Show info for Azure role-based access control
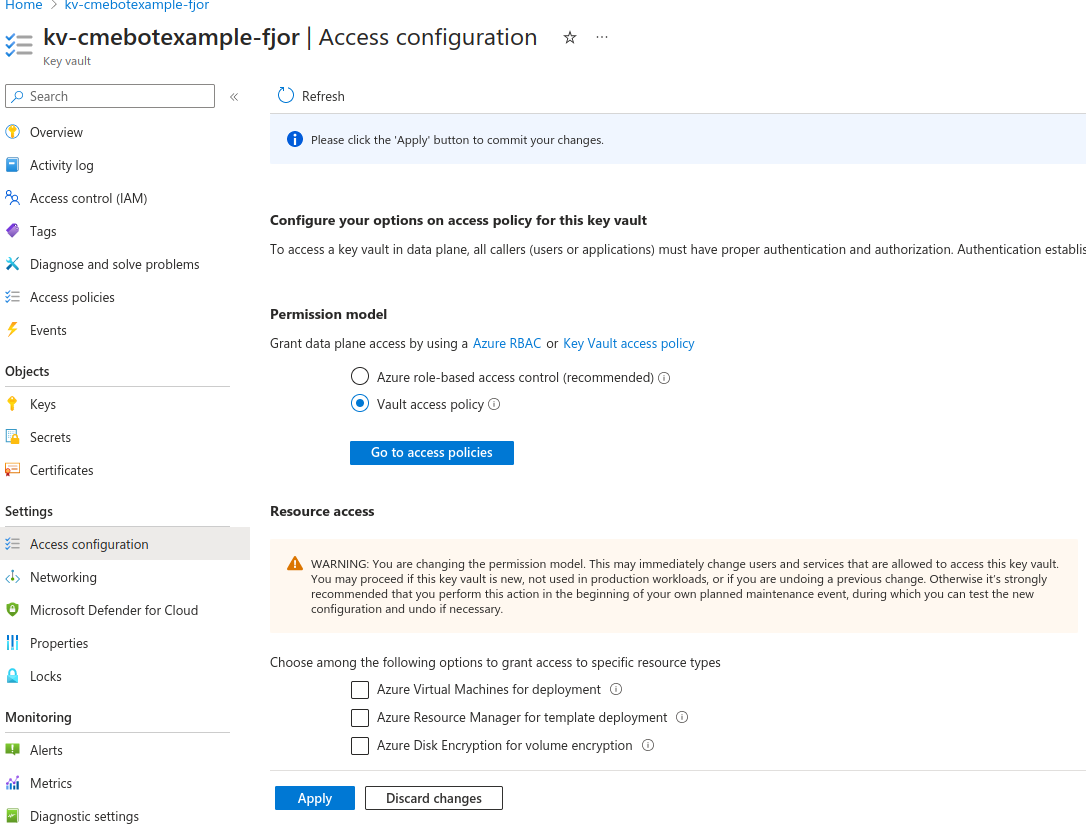 click(x=664, y=377)
